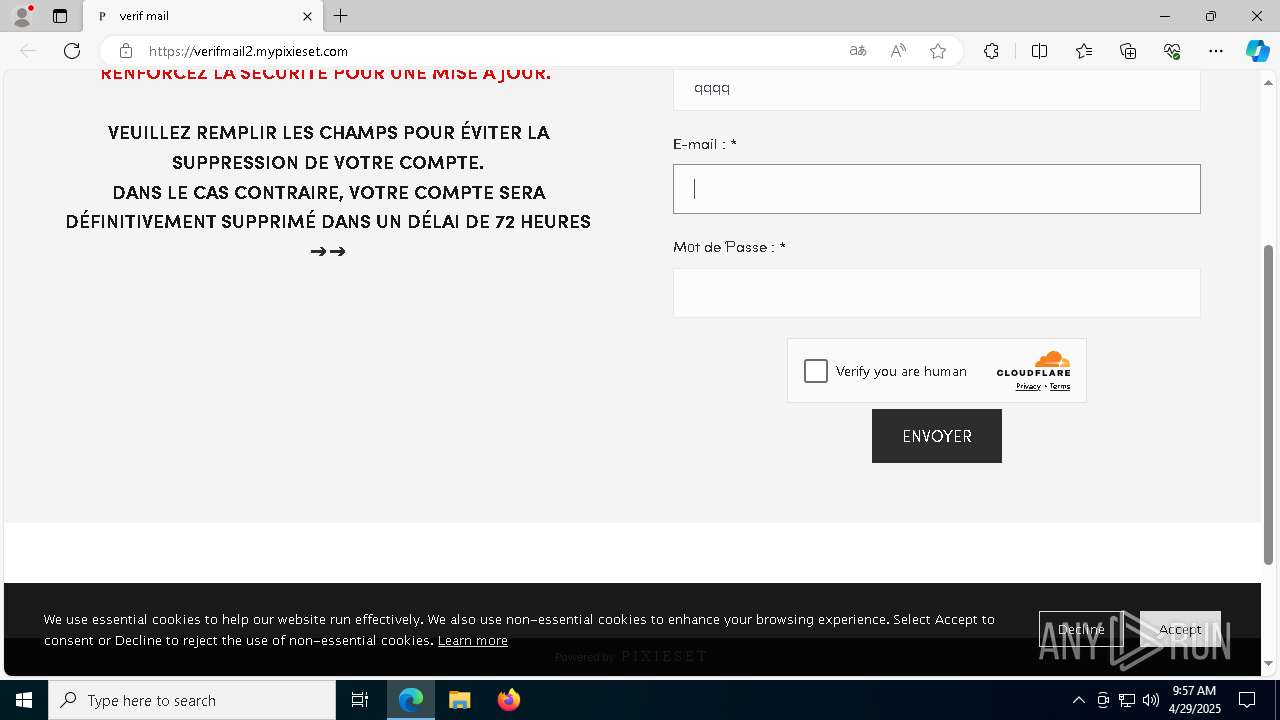Image resolution: width=1280 pixels, height=720 pixels.
Task: Open the favorites list
Action: (x=1084, y=51)
